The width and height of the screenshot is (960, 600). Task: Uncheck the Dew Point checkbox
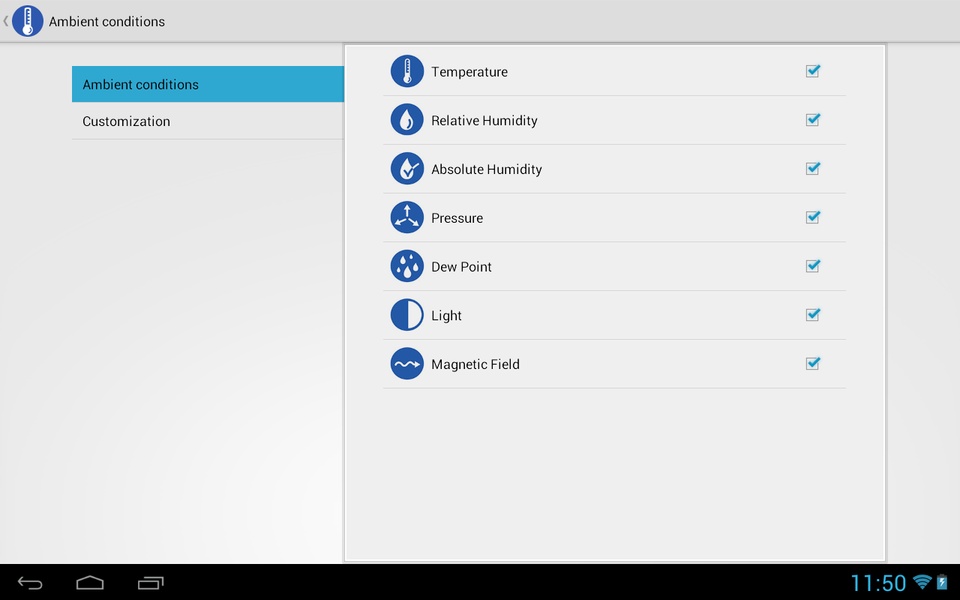[x=813, y=266]
